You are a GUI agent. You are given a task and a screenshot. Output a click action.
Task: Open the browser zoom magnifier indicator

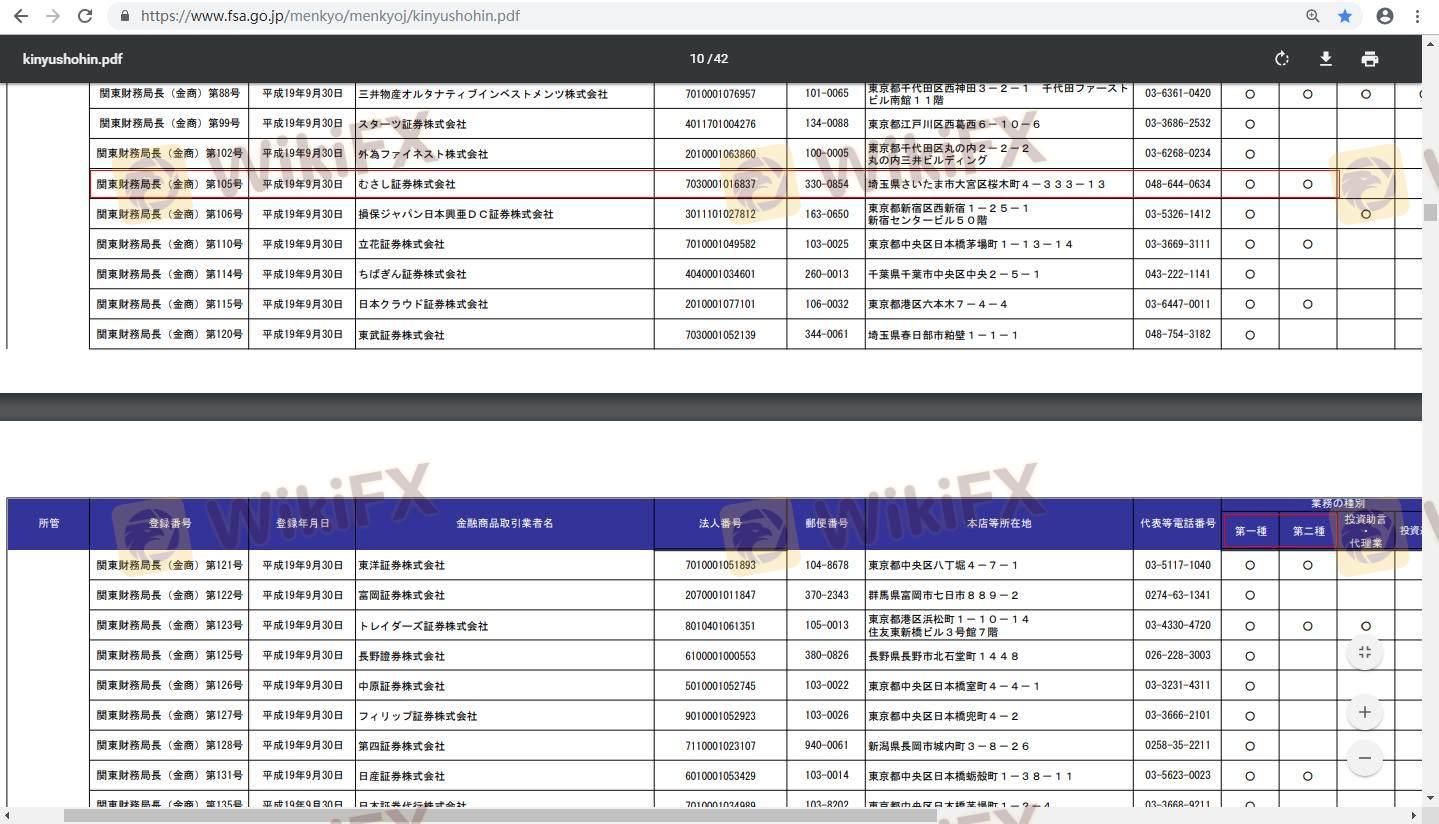[x=1313, y=16]
